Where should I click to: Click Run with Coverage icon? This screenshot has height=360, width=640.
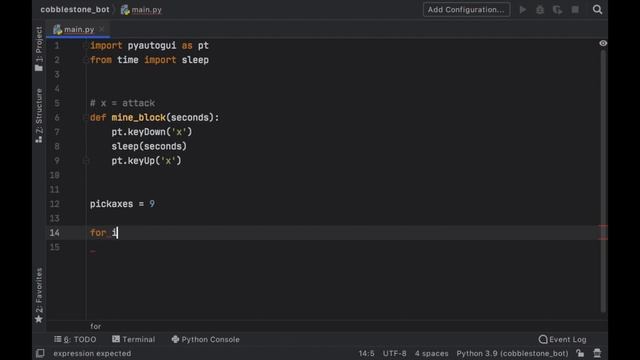point(558,10)
